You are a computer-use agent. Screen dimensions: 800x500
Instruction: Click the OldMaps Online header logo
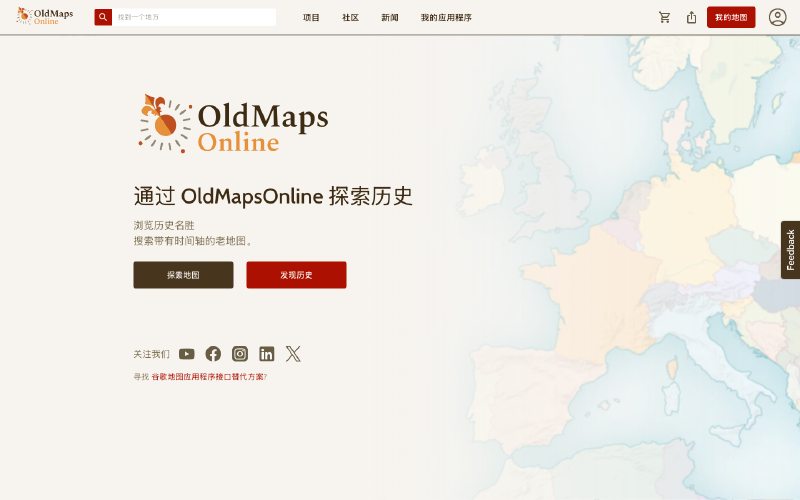tap(45, 17)
